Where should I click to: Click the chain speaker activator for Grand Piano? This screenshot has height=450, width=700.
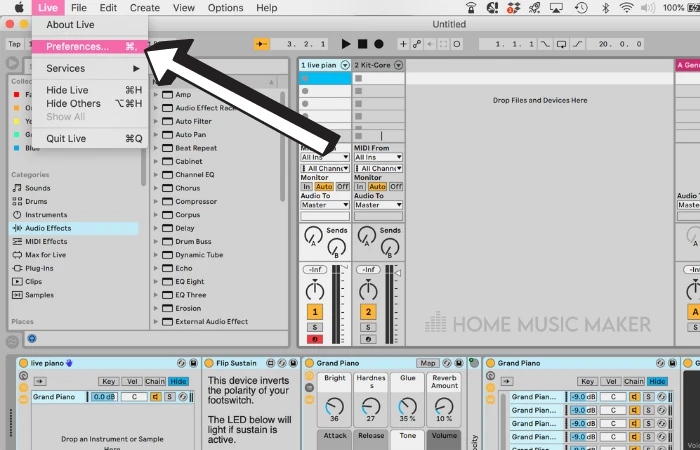pos(156,396)
